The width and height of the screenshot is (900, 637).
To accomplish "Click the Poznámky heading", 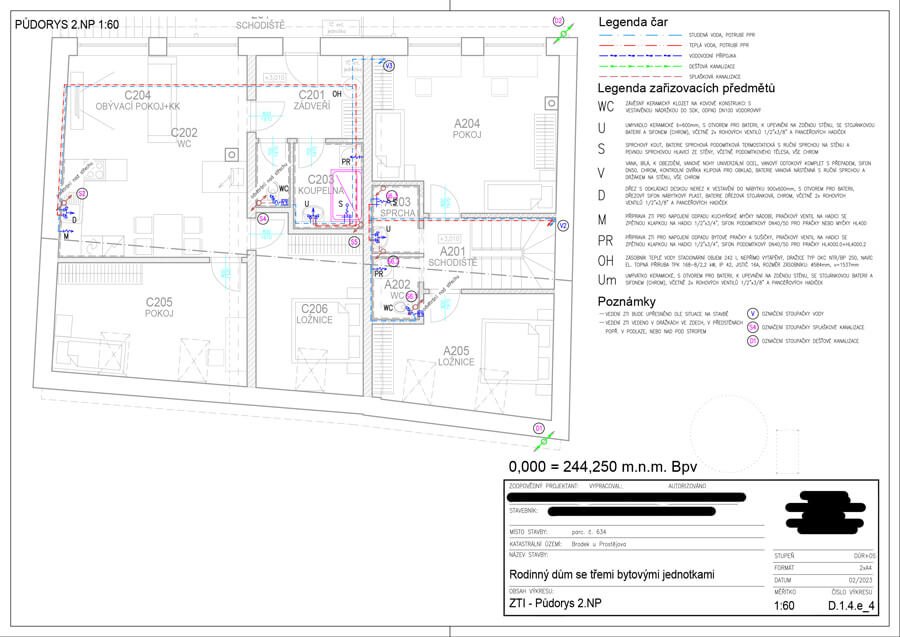I will click(626, 300).
